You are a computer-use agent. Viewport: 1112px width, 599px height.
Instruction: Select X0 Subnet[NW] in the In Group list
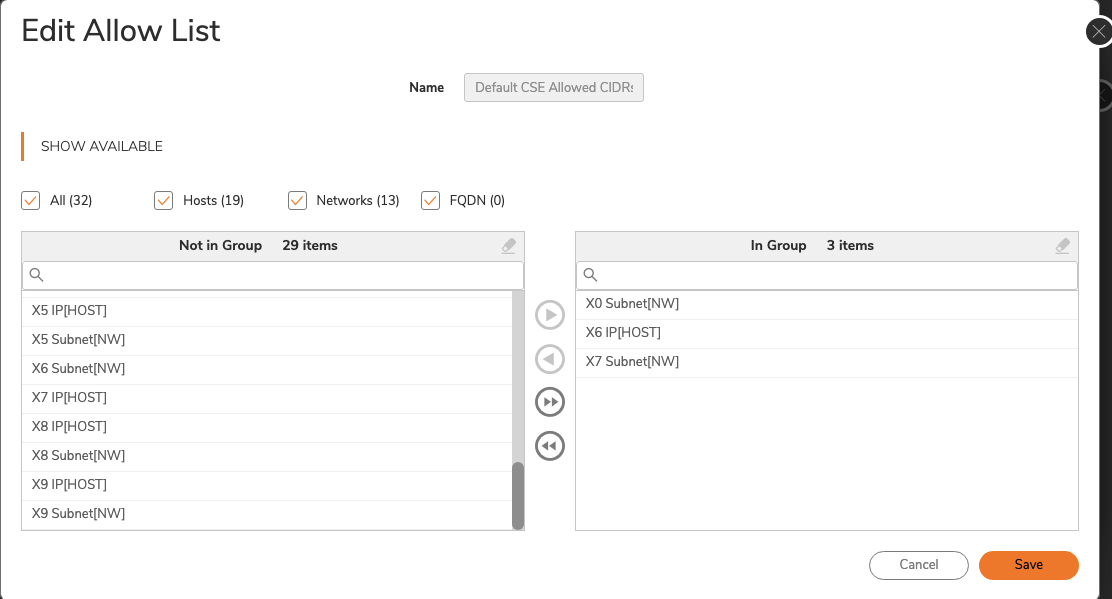tap(632, 304)
